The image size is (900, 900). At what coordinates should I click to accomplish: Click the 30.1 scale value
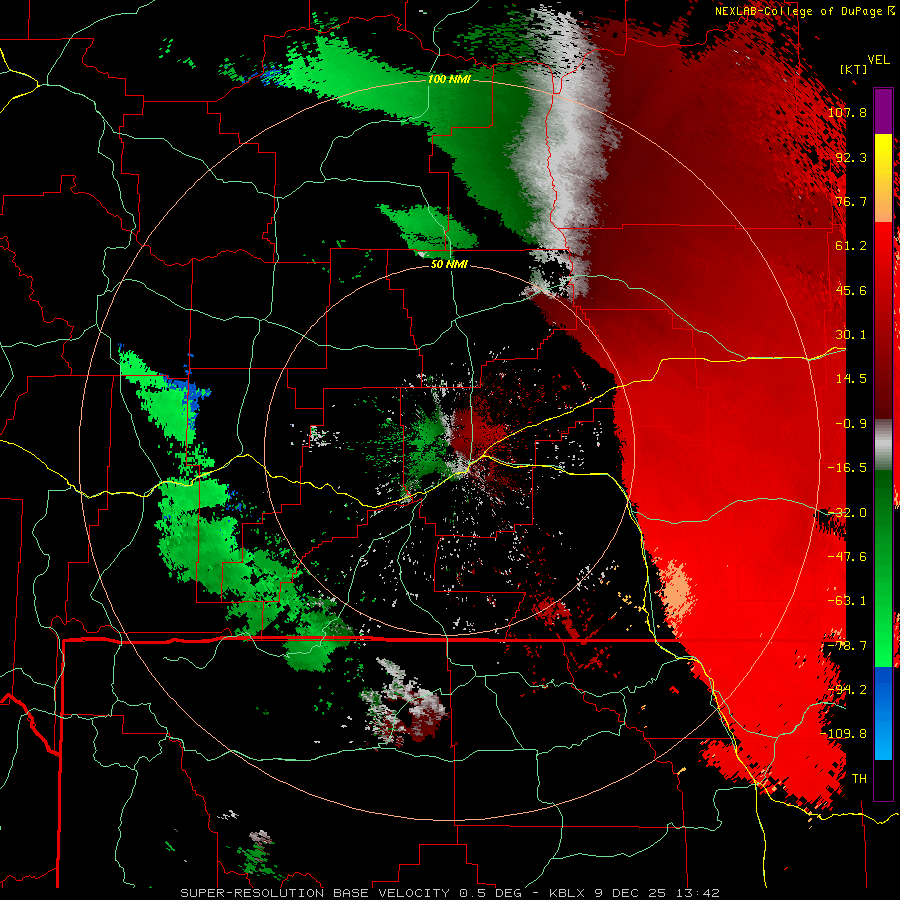(851, 335)
